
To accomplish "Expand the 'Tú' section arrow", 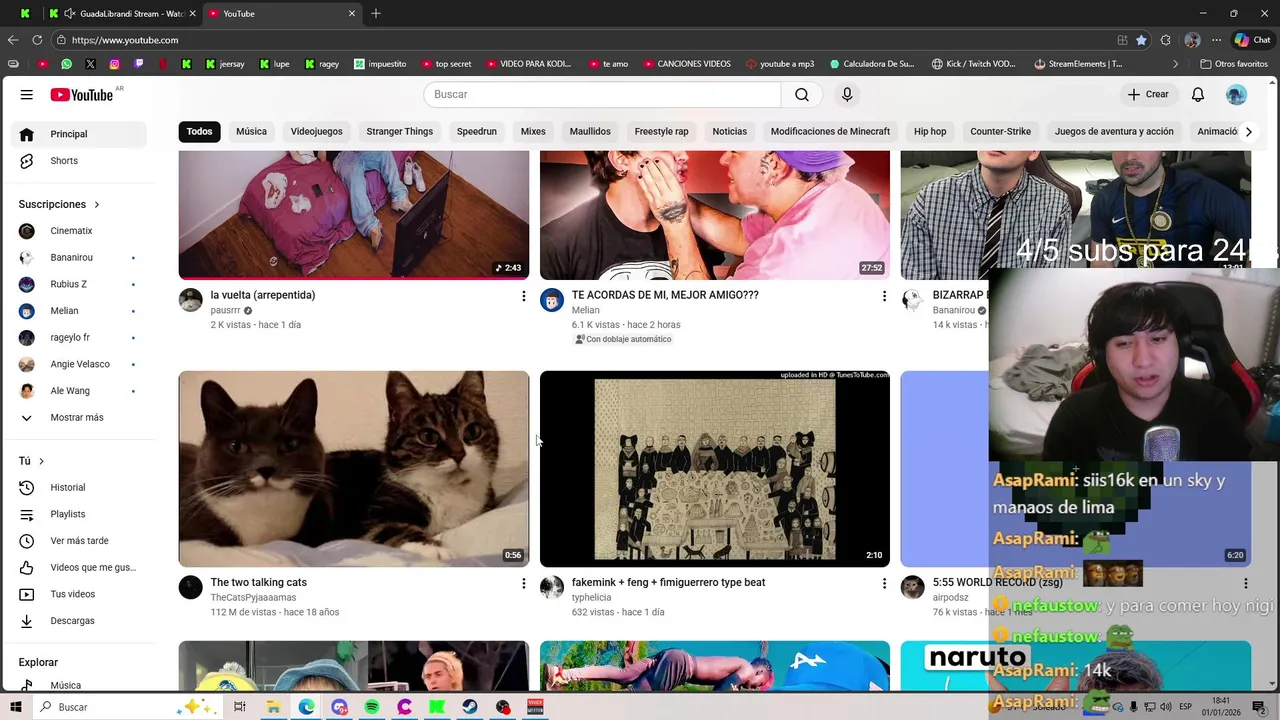I will point(41,461).
